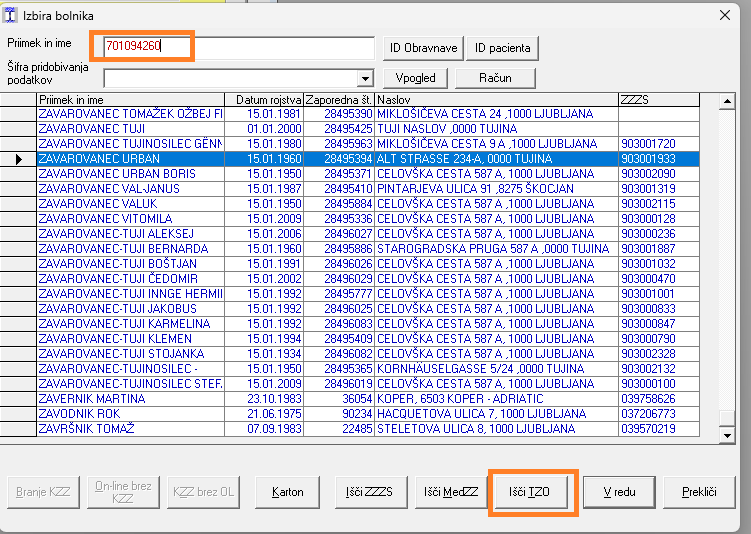Click the patient list scrollbar thumb
This screenshot has width=751, height=534.
click(x=727, y=418)
